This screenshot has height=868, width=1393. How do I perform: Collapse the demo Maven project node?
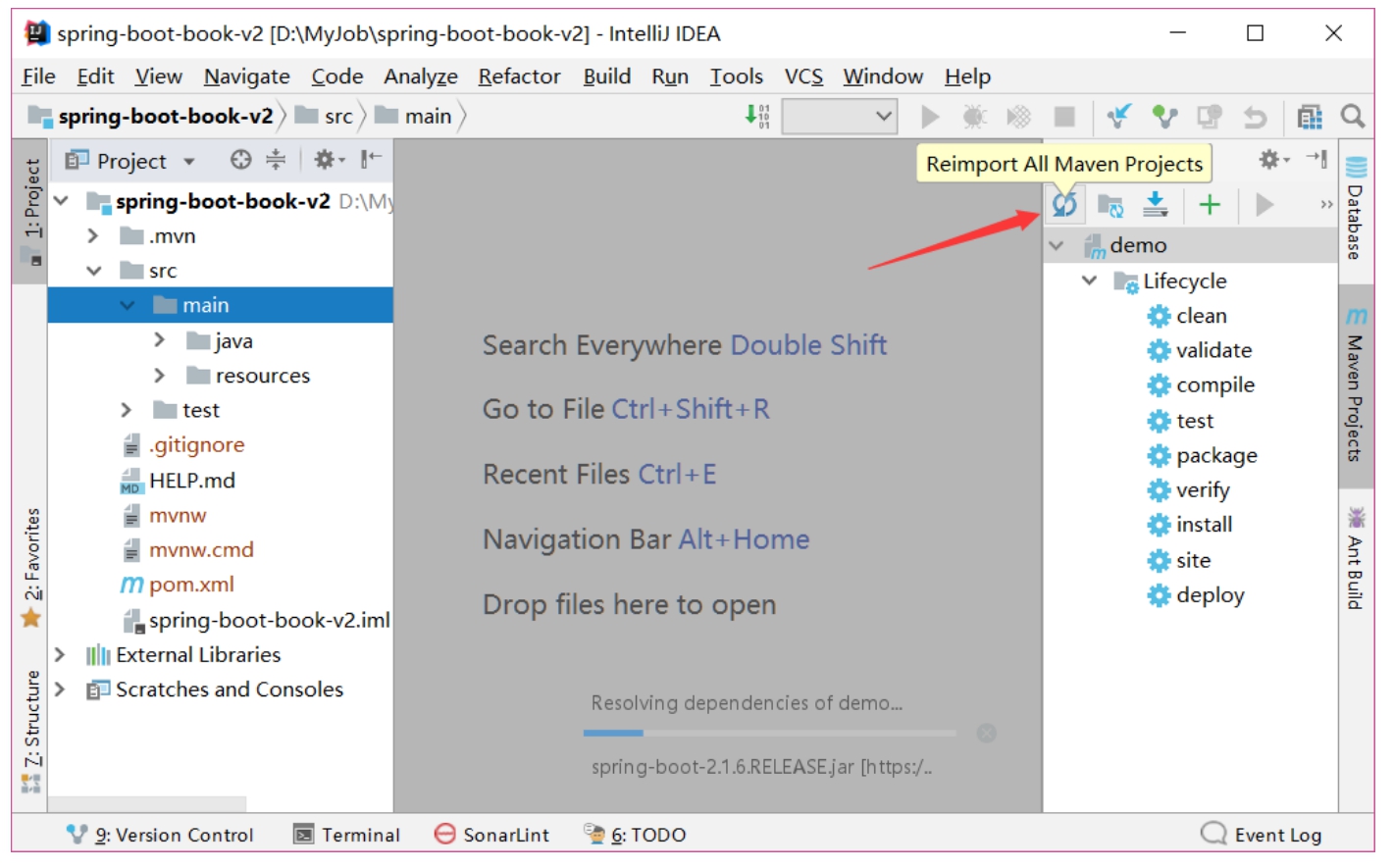1057,245
